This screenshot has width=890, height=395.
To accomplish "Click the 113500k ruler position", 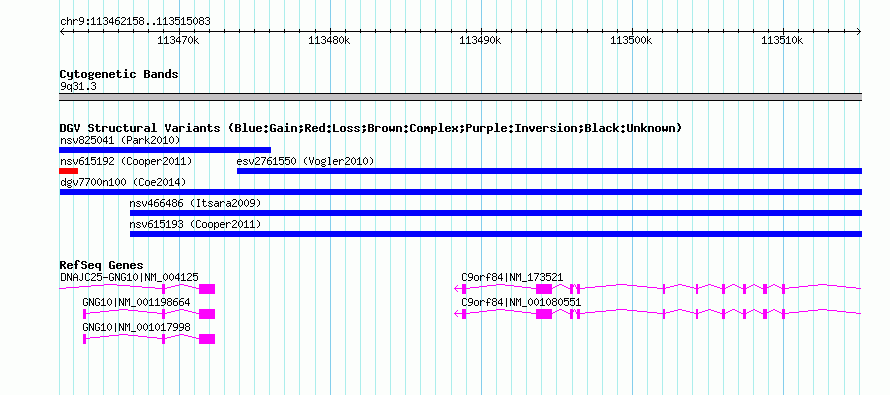I will [x=631, y=40].
